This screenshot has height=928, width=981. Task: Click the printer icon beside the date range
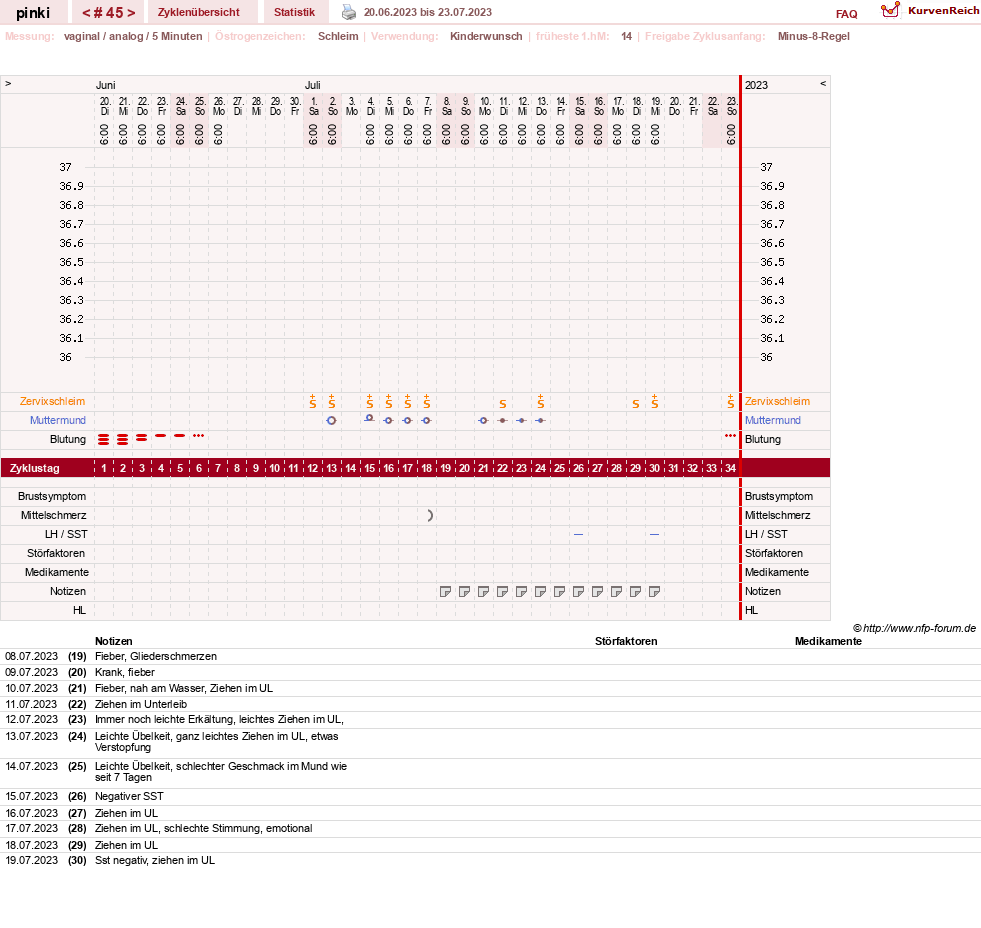(x=348, y=12)
